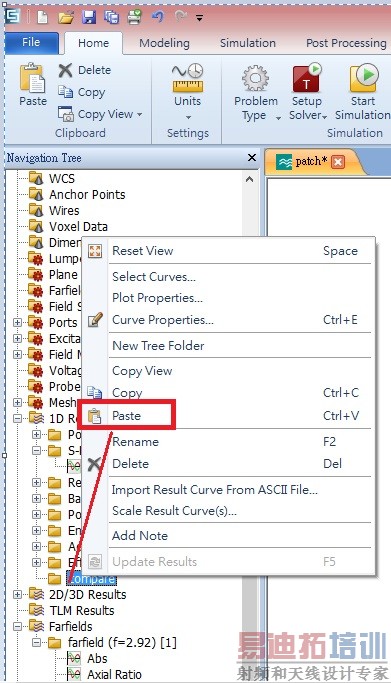The width and height of the screenshot is (391, 683).
Task: Click the Open folder icon in quick access toolbar
Action: (66, 17)
